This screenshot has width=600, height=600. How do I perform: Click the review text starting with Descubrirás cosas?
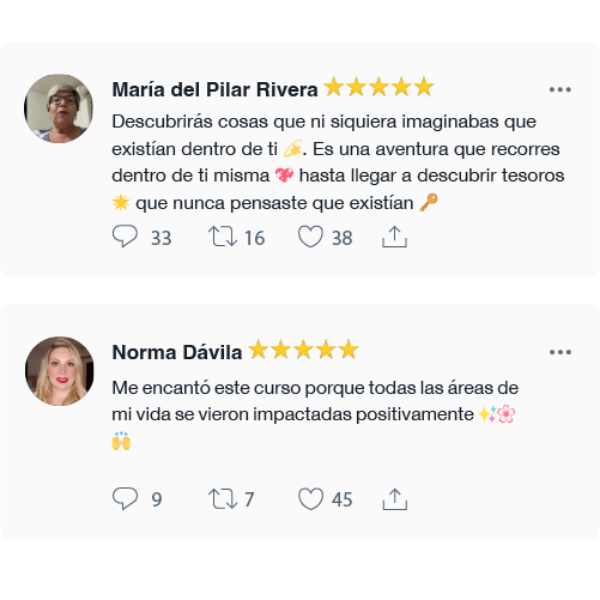coord(338,162)
